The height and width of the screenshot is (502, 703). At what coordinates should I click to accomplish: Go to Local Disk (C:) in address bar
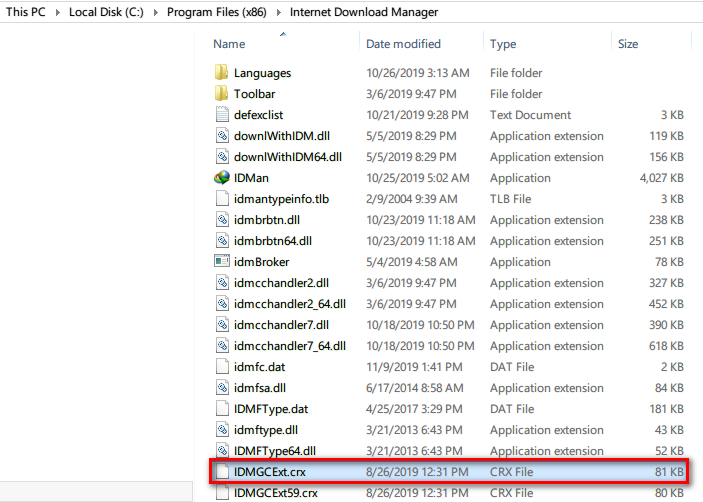[106, 12]
